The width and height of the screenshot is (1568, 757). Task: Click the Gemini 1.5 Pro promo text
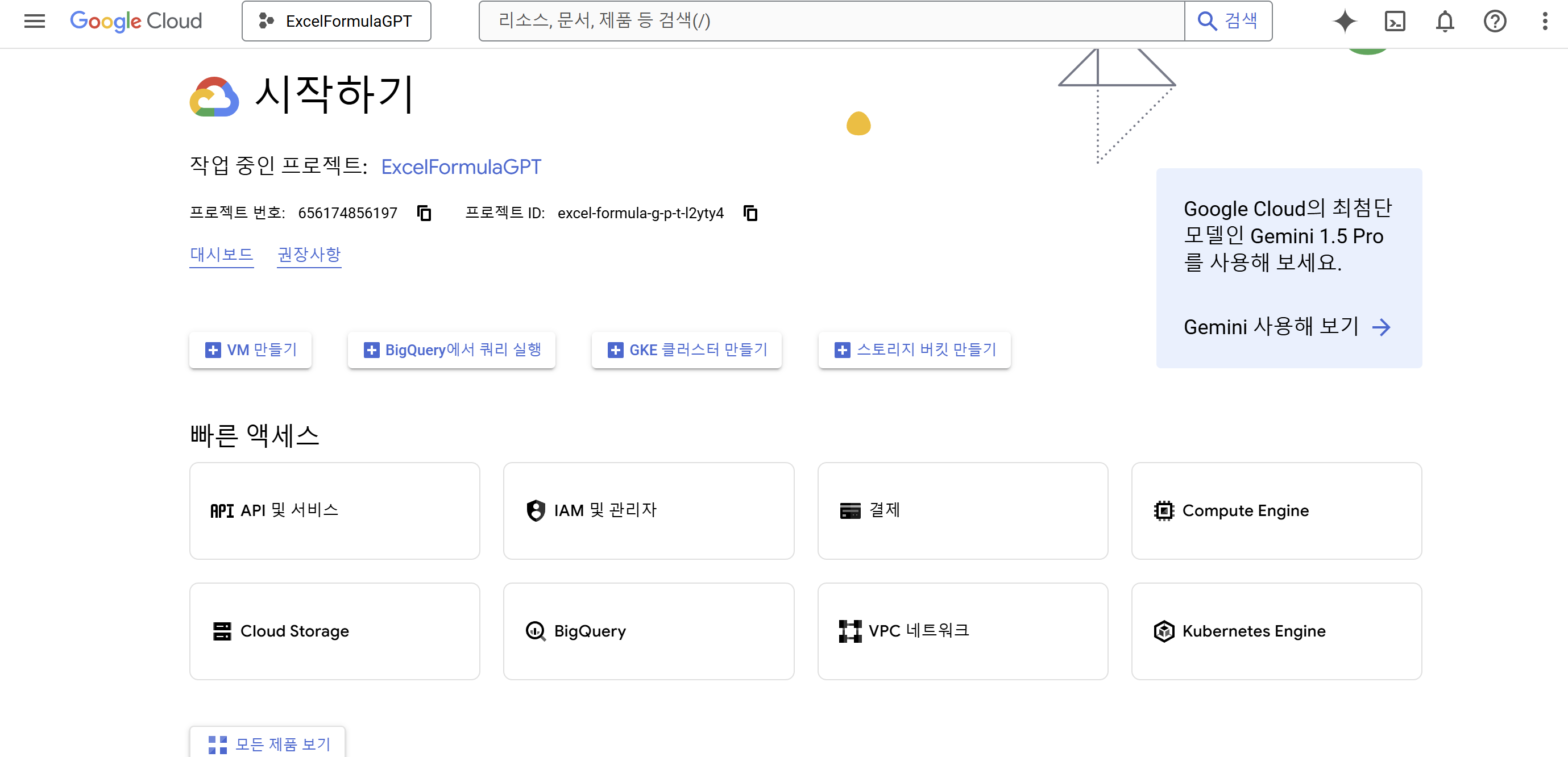(1287, 235)
